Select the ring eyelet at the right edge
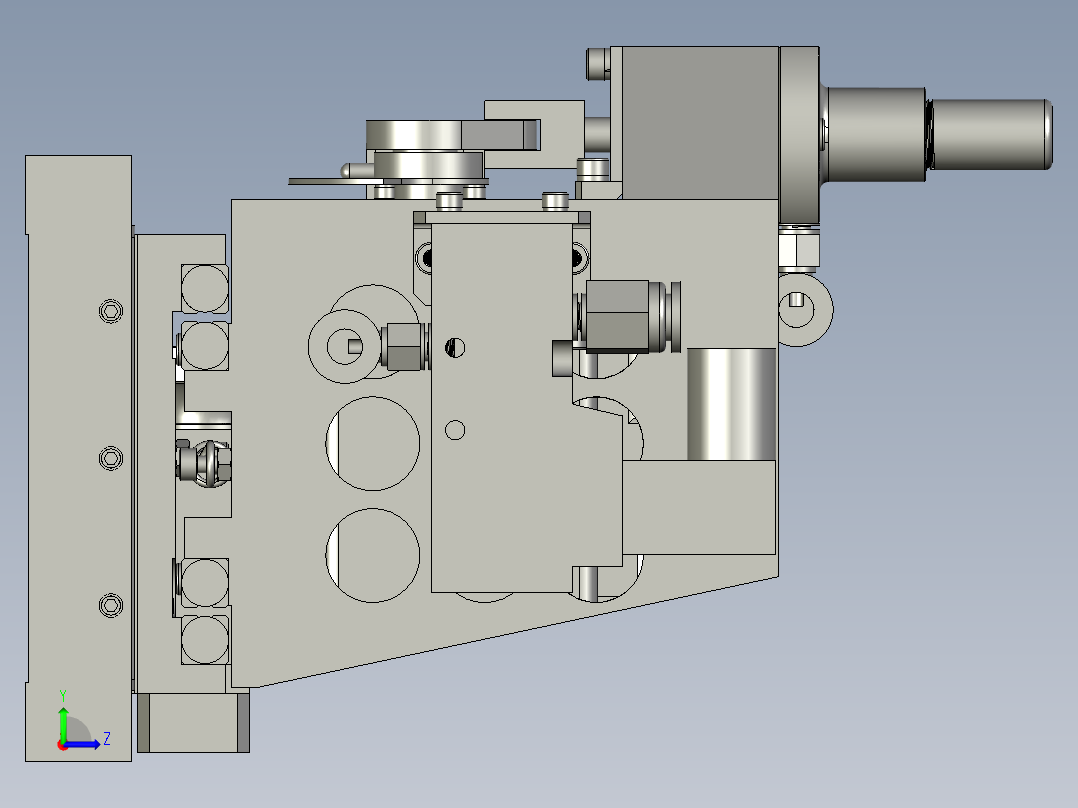The height and width of the screenshot is (808, 1078). (804, 309)
